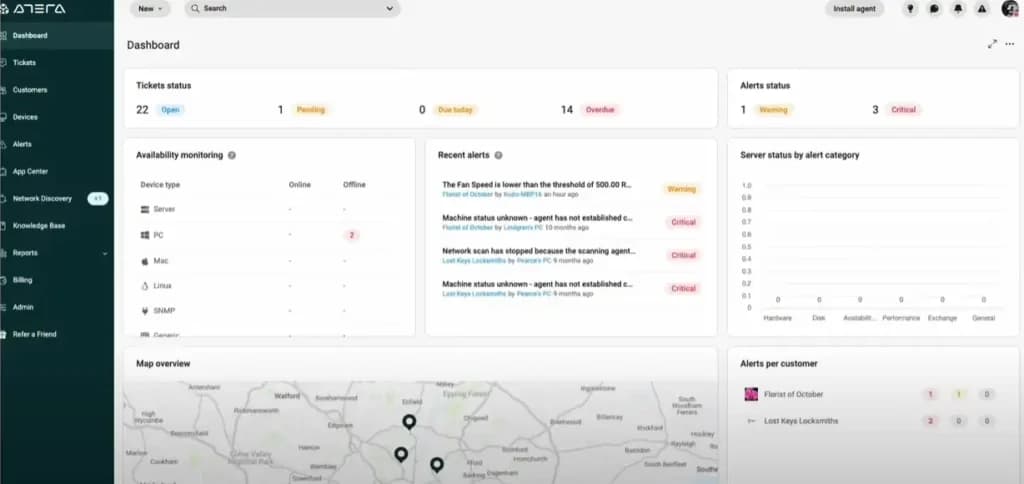
Task: Click the Windows PC device icon
Action: 145,235
